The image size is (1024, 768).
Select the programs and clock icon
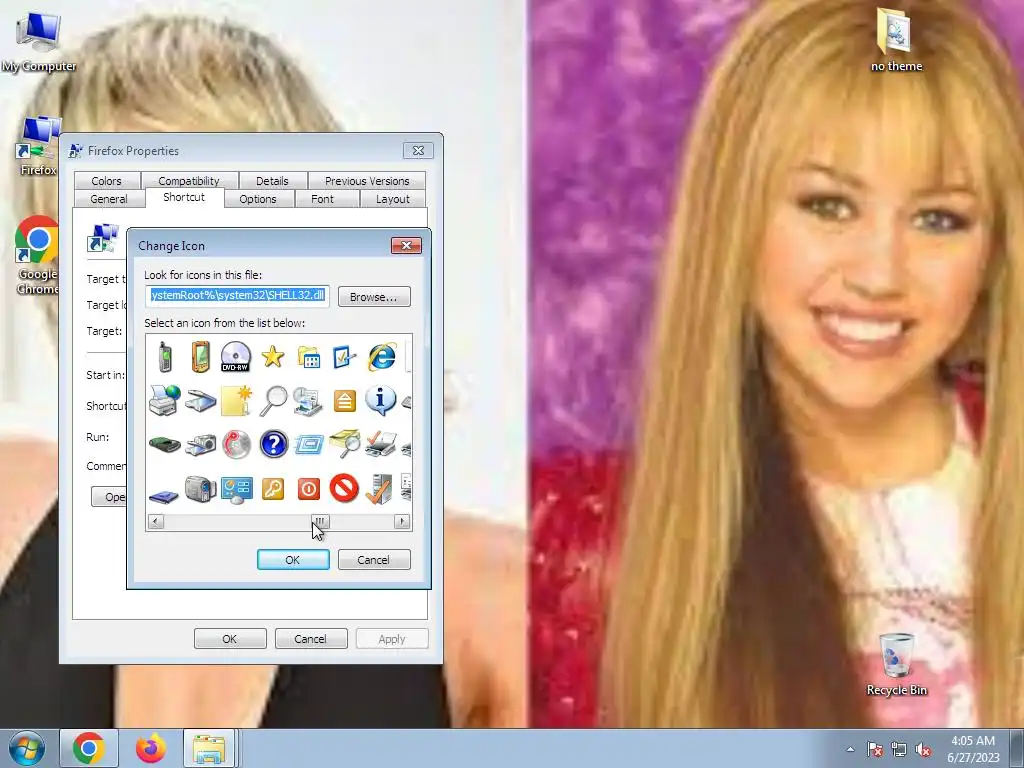click(308, 400)
